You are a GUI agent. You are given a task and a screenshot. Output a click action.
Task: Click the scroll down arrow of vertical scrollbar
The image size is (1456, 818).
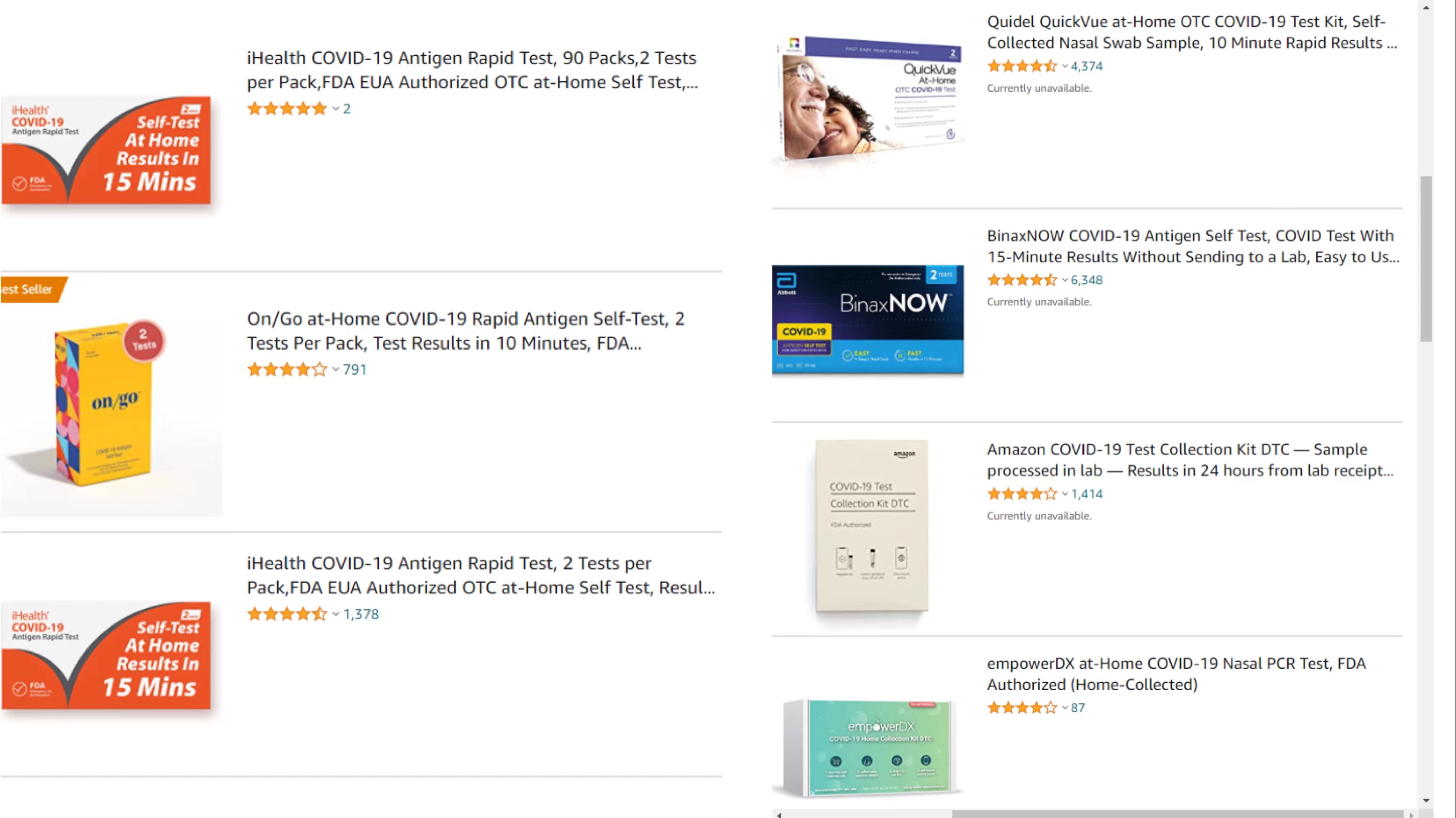click(x=1427, y=800)
